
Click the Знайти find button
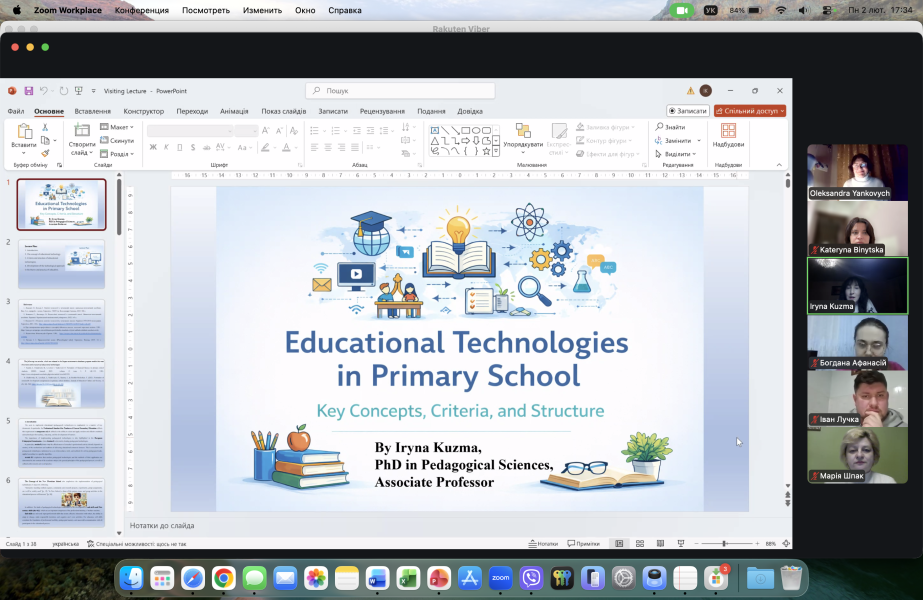[x=671, y=127]
